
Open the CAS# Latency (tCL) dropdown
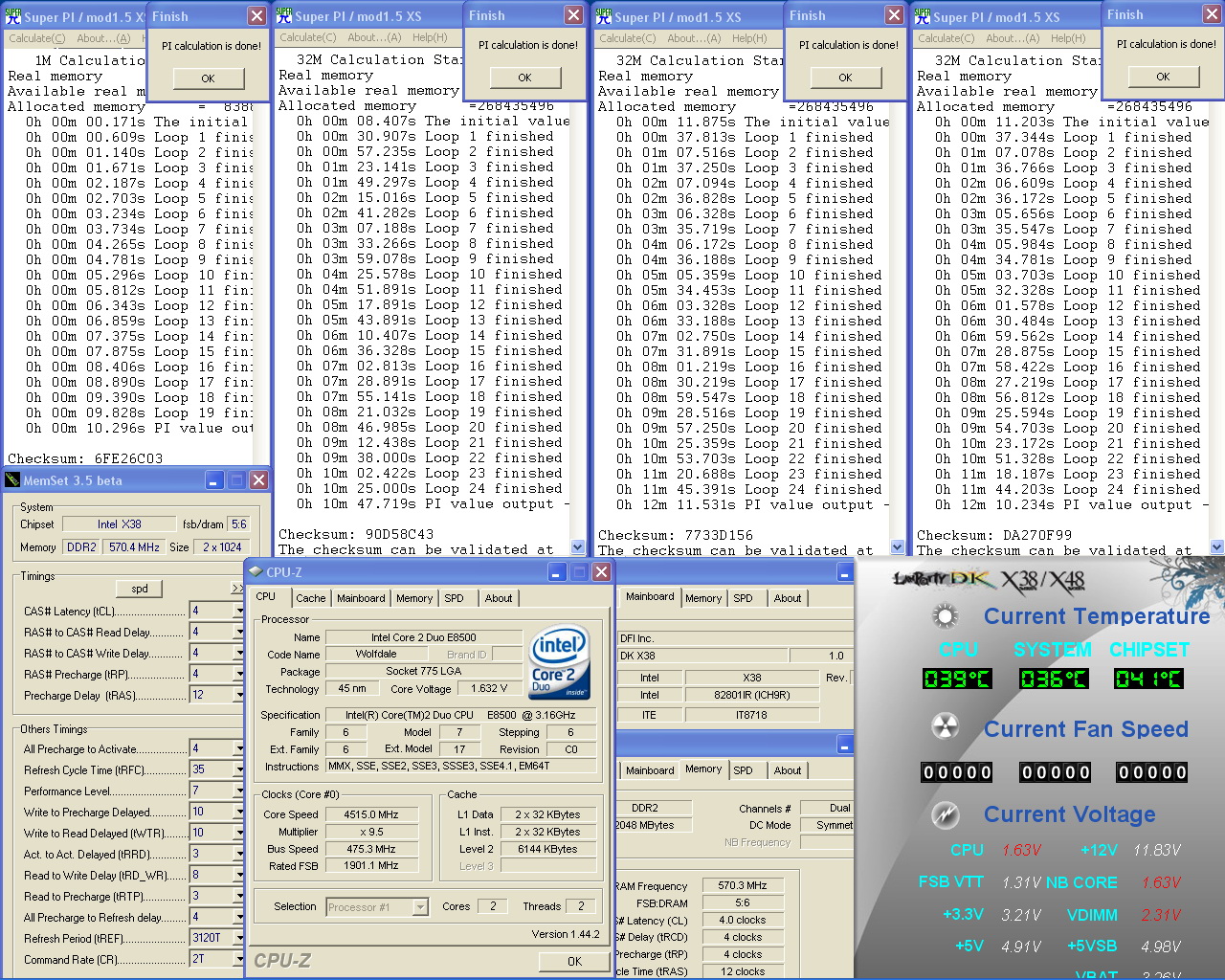[x=239, y=611]
